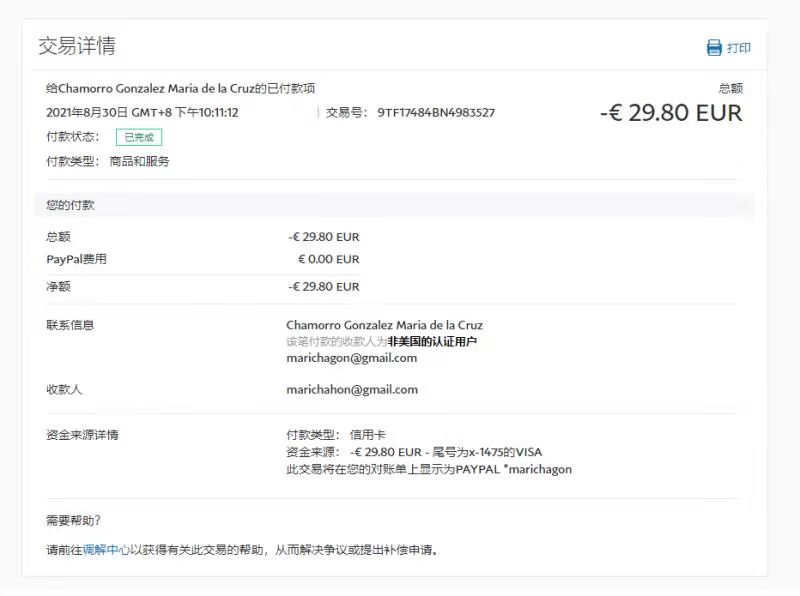The width and height of the screenshot is (800, 596).
Task: Click the 已完成 payment status badge
Action: coord(138,137)
